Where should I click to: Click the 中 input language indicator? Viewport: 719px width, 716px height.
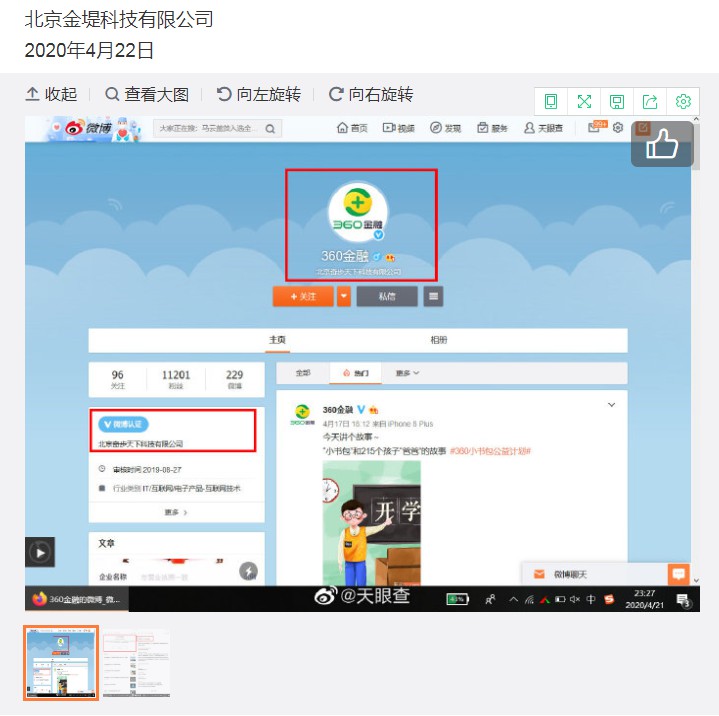pos(591,599)
